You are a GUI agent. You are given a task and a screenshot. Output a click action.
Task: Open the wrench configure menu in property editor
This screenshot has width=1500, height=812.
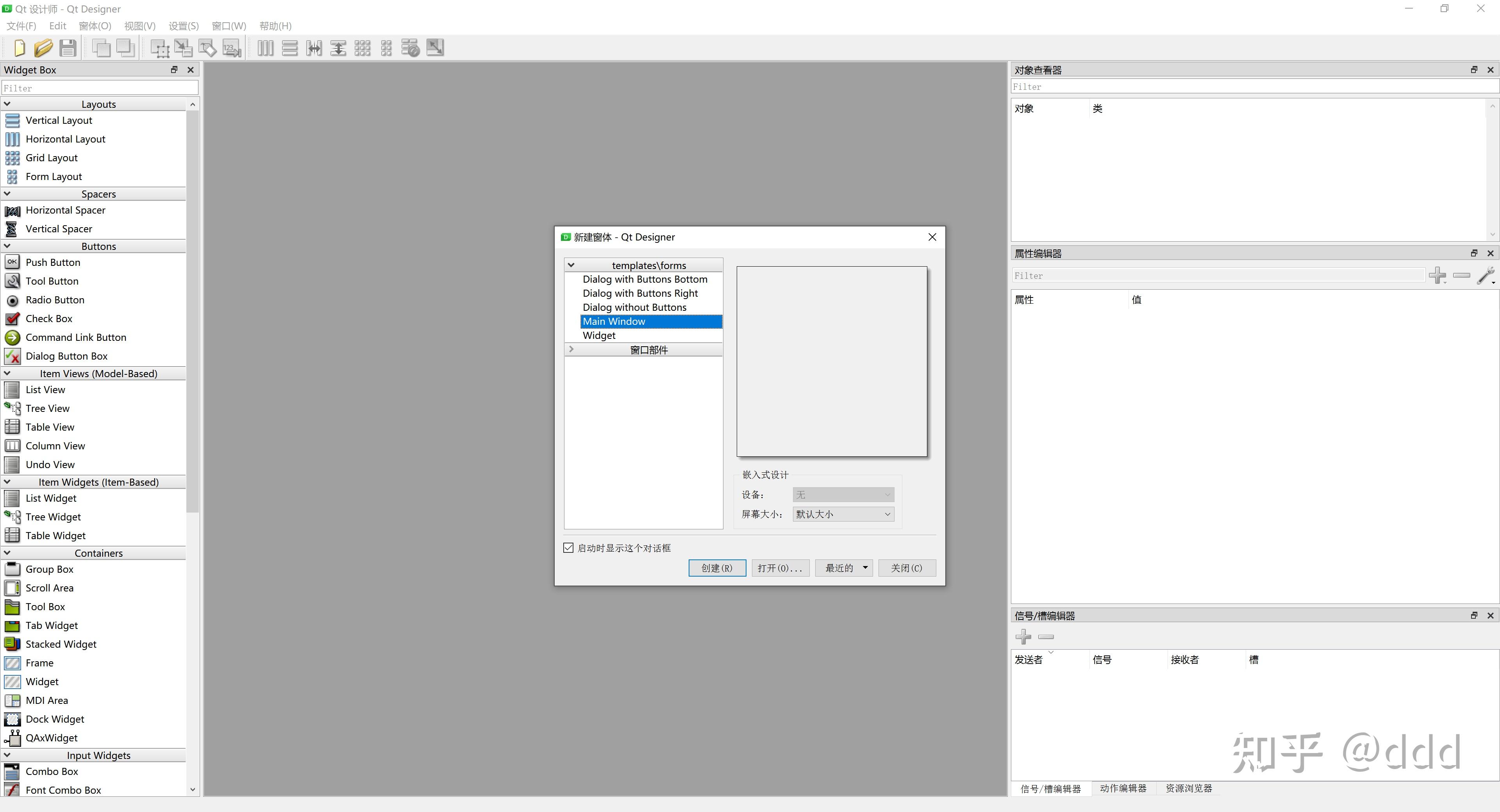(x=1487, y=275)
